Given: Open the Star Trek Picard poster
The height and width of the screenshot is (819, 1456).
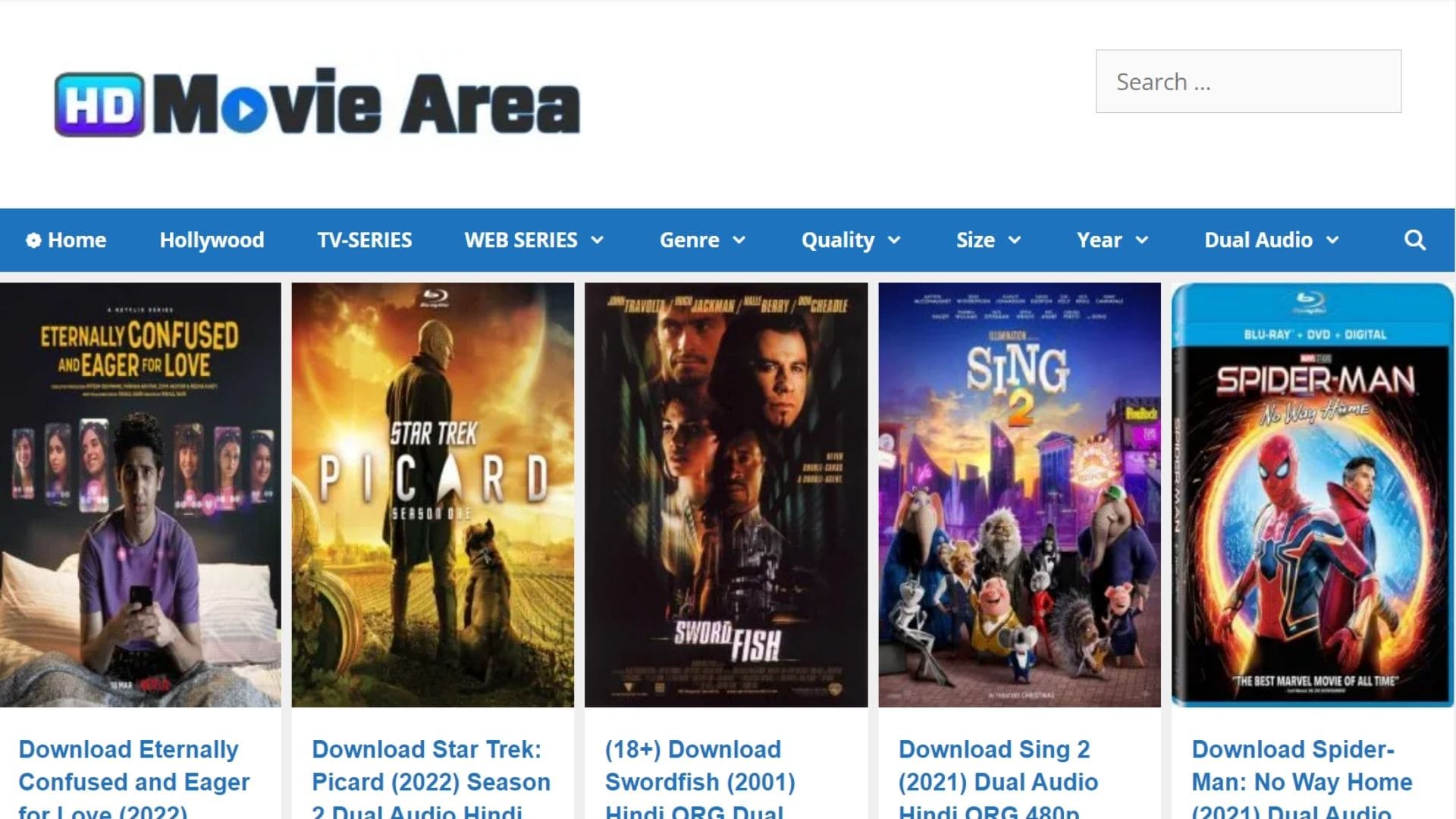Looking at the screenshot, I should [433, 495].
